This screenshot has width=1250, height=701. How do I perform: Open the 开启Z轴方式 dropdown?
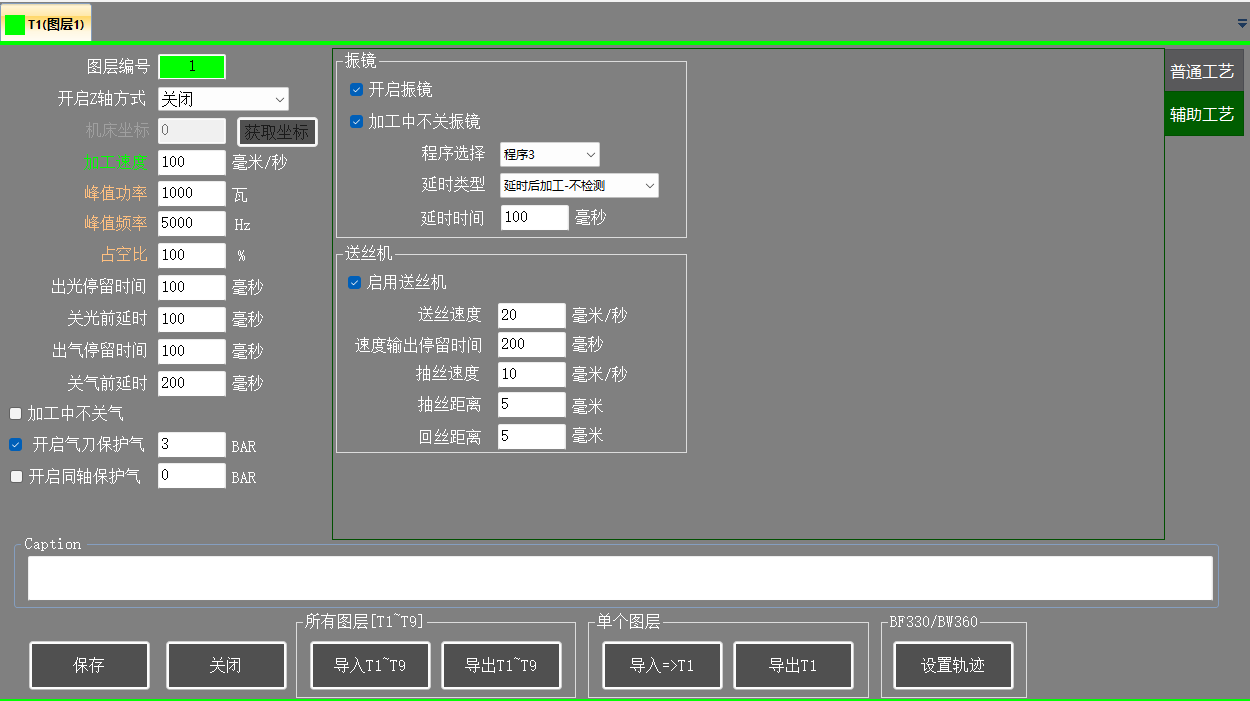(x=223, y=99)
